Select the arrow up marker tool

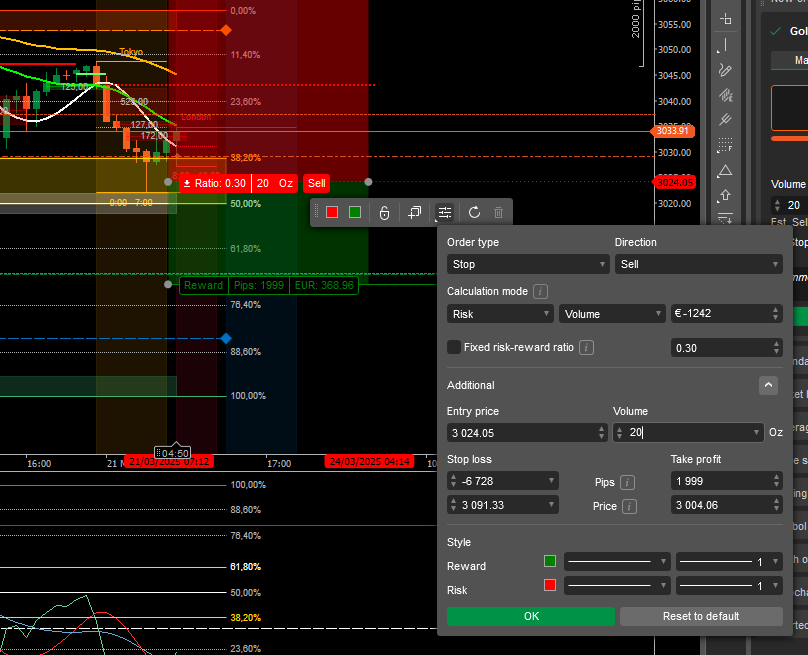[x=726, y=195]
